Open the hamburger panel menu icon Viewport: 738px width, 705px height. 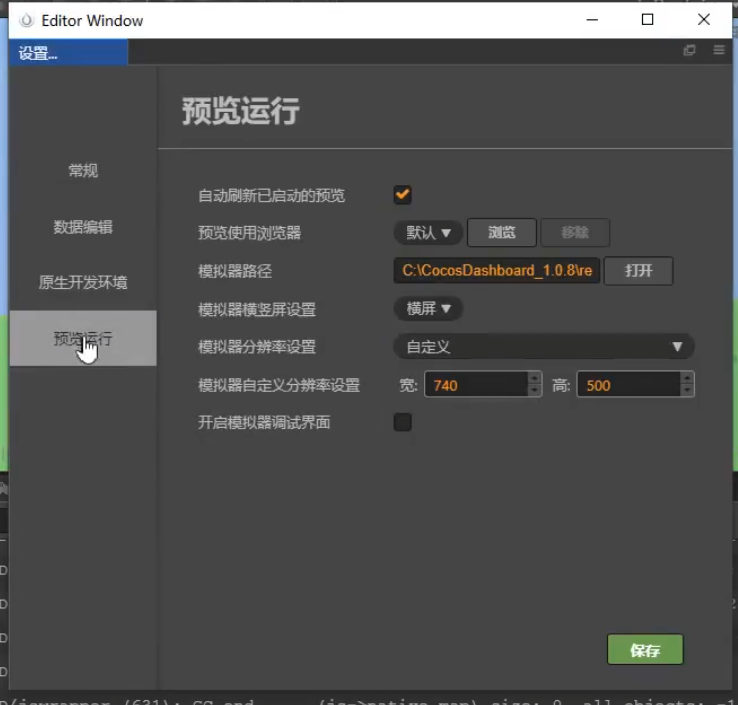pyautogui.click(x=719, y=50)
